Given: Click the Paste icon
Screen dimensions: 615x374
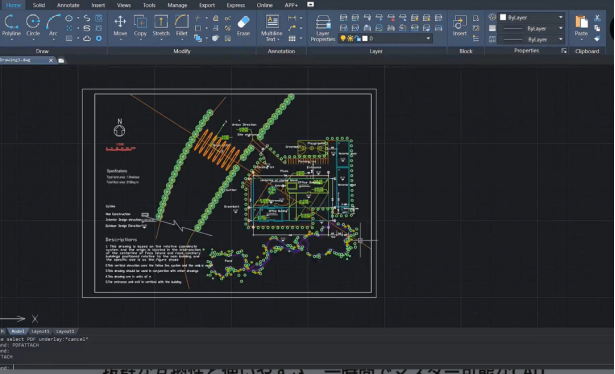Looking at the screenshot, I should coord(581,22).
